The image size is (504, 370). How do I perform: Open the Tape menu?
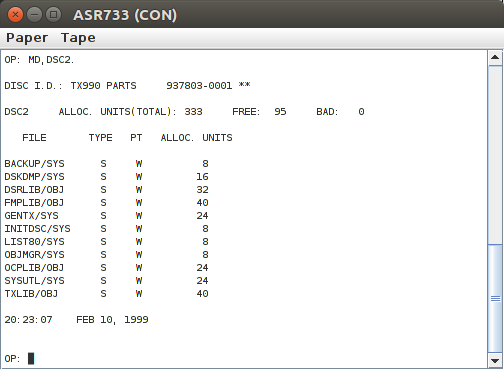(x=78, y=38)
